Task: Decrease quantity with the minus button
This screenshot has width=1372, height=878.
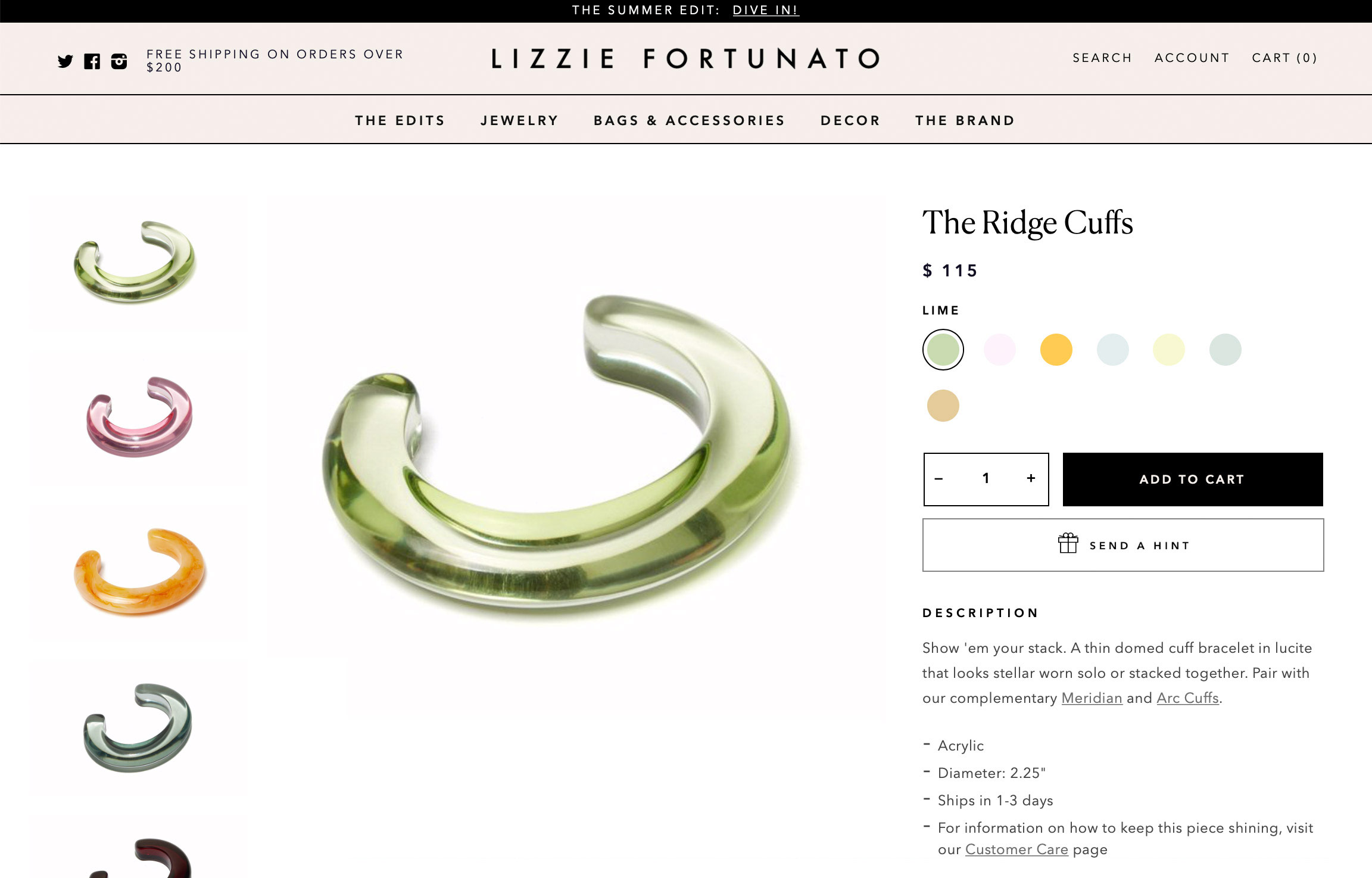Action: (x=939, y=479)
